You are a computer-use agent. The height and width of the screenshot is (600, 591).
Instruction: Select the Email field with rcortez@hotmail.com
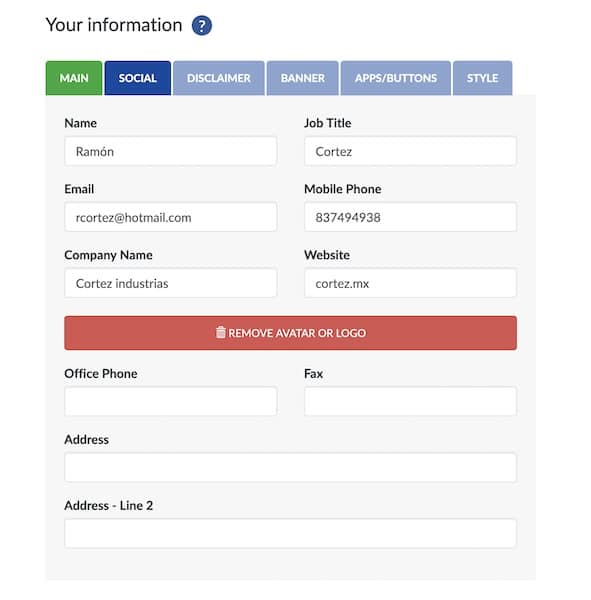point(170,217)
